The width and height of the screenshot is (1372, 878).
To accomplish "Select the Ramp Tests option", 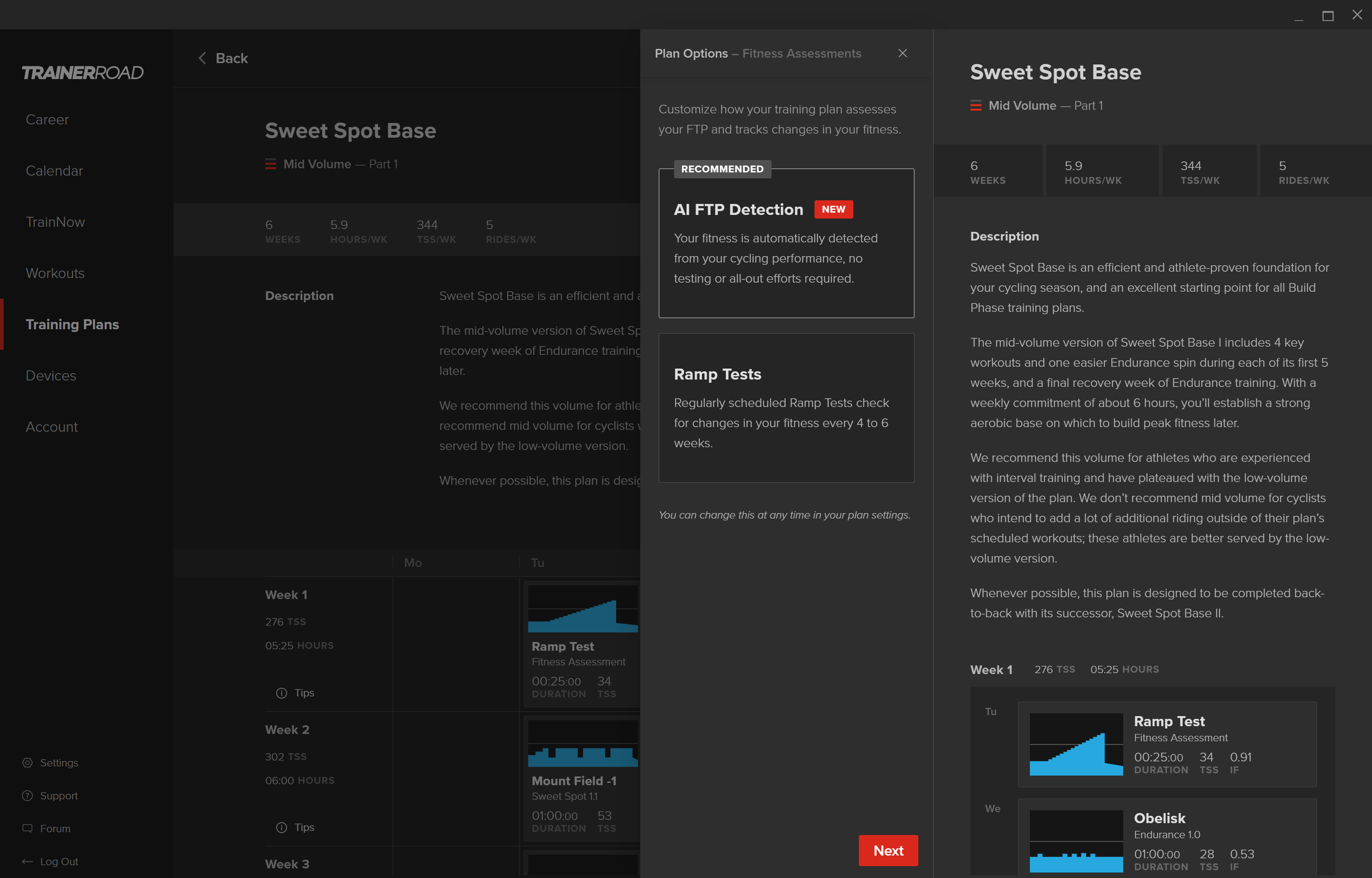I will pyautogui.click(x=786, y=407).
